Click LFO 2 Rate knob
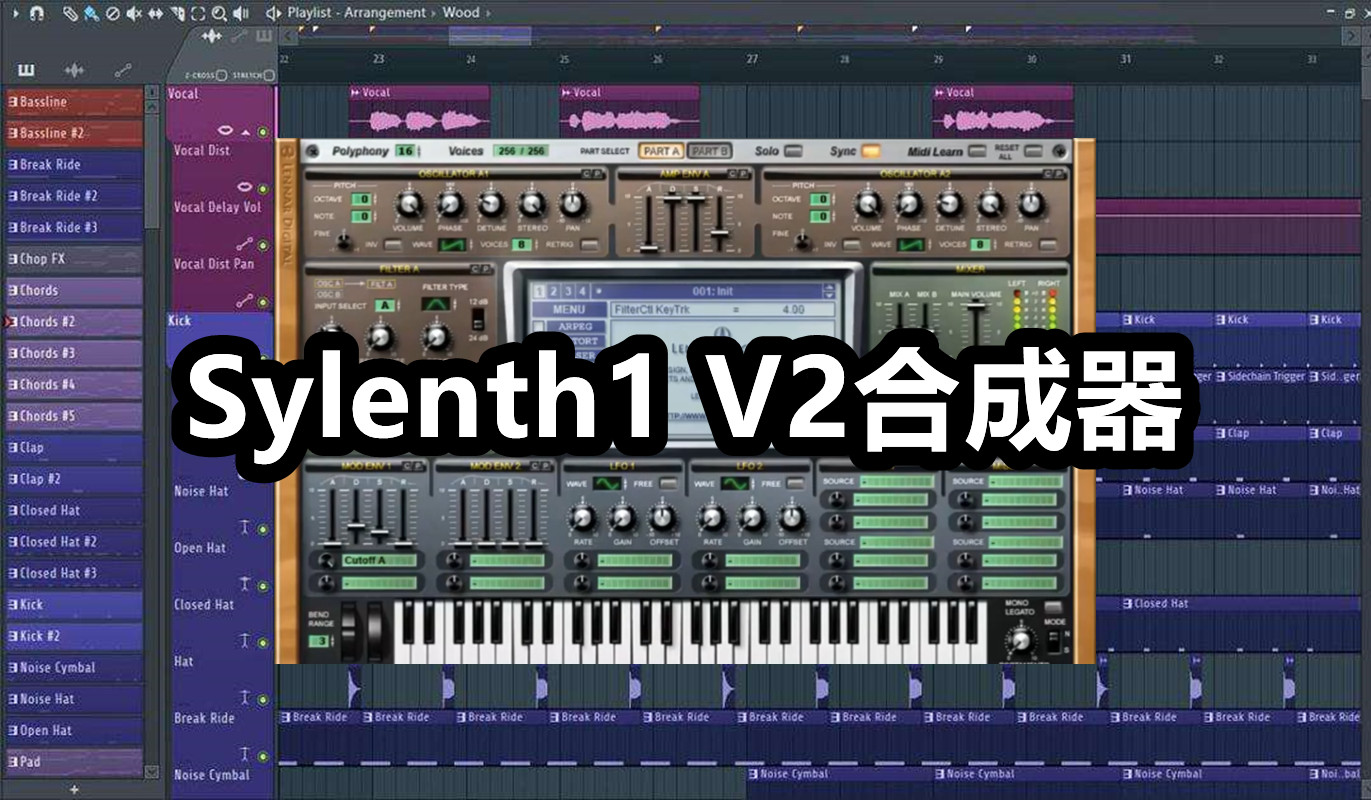This screenshot has width=1371, height=800. coord(712,518)
